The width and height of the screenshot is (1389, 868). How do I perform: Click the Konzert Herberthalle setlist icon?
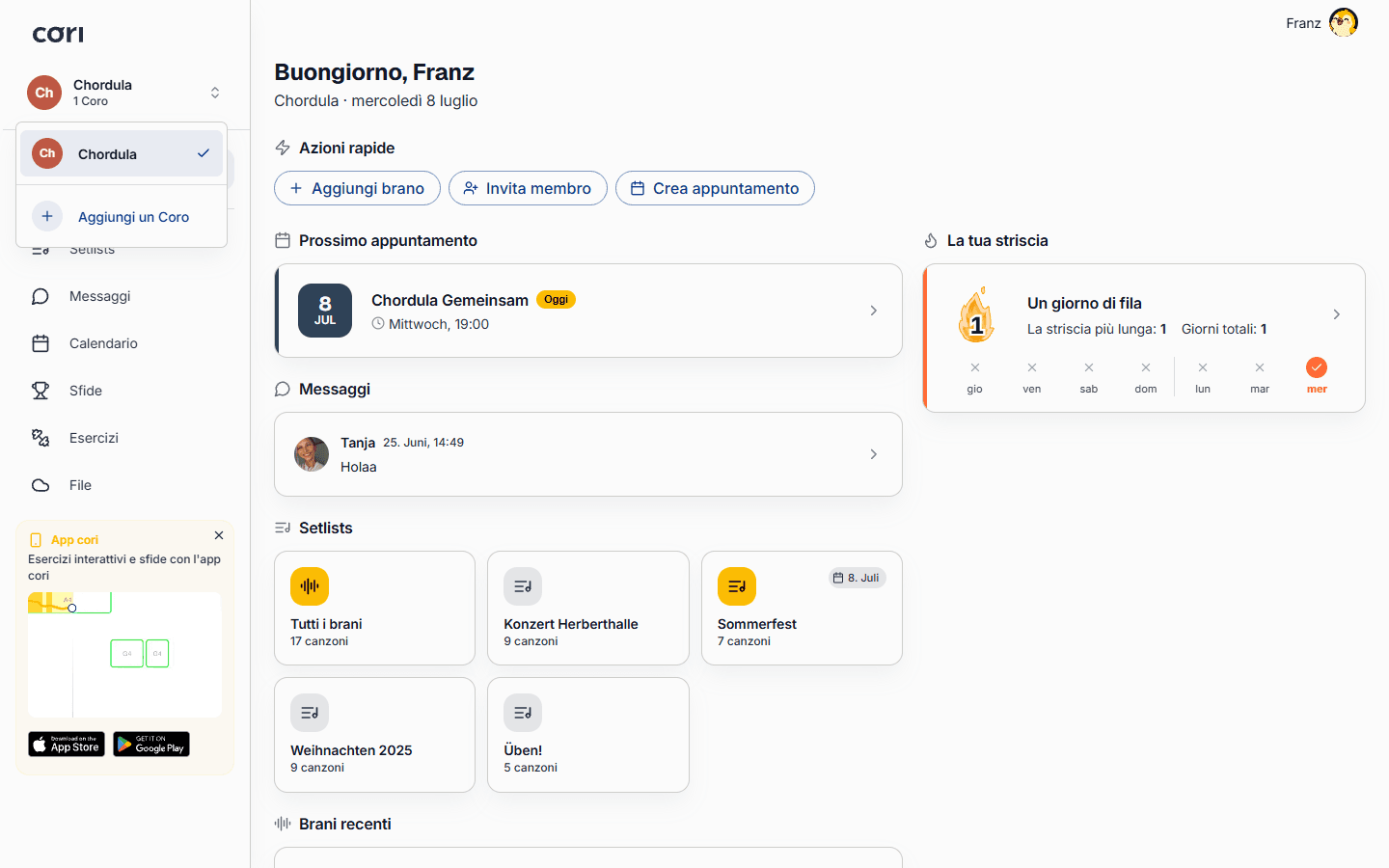click(523, 586)
